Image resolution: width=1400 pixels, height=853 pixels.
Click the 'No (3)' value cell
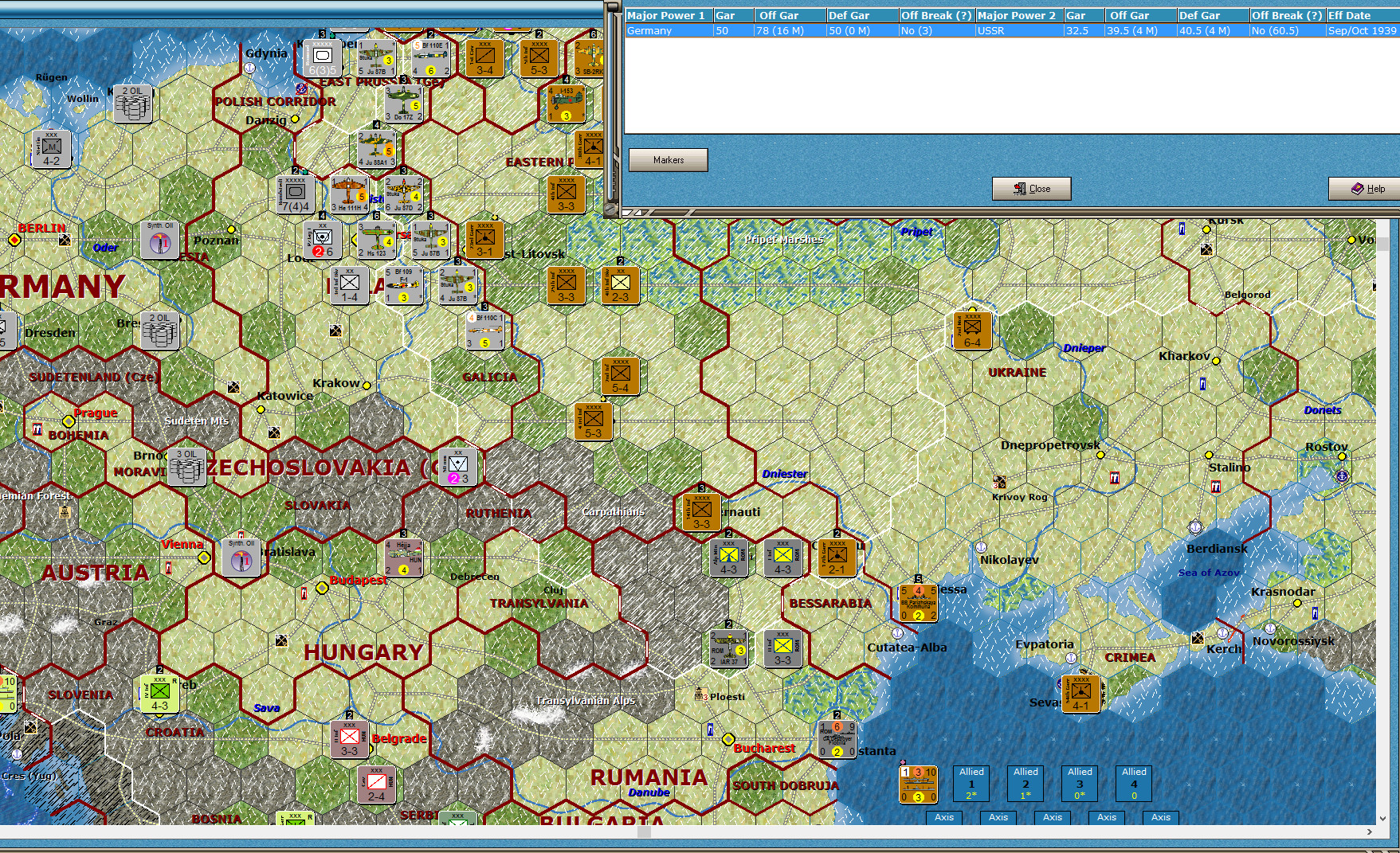(936, 30)
